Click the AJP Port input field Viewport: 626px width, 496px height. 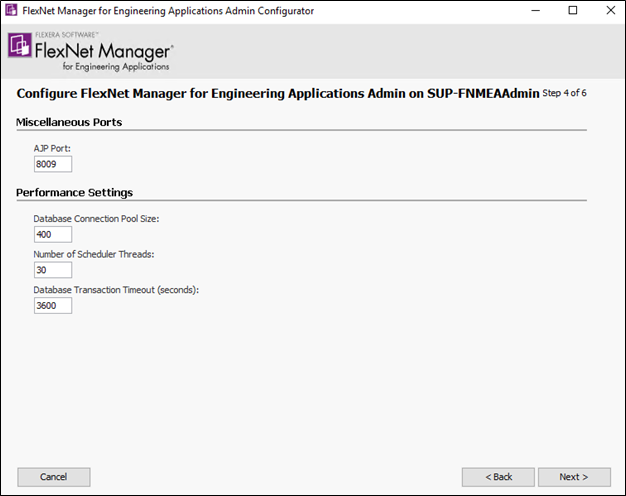pyautogui.click(x=53, y=164)
